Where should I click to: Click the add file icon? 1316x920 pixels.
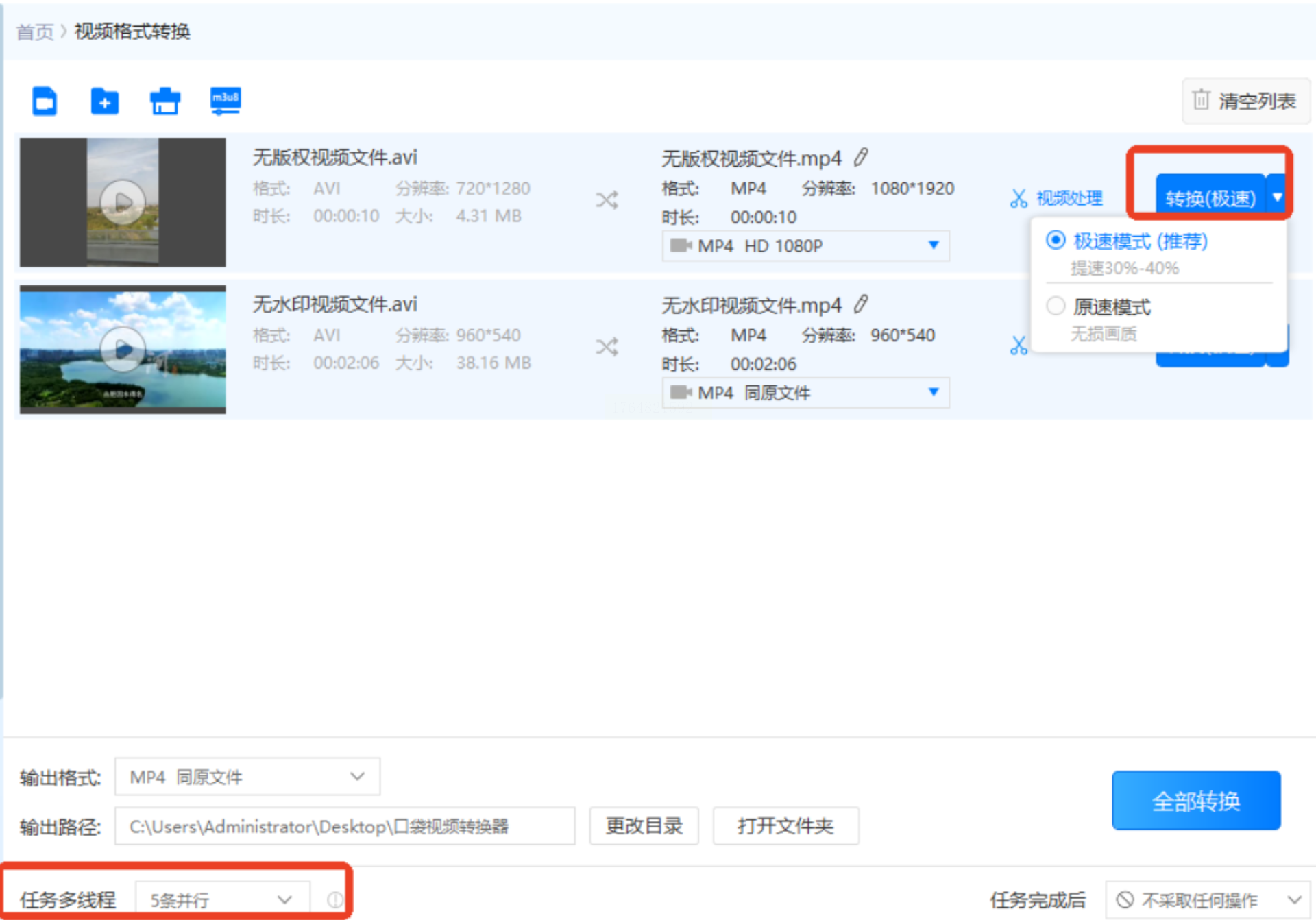pyautogui.click(x=45, y=101)
